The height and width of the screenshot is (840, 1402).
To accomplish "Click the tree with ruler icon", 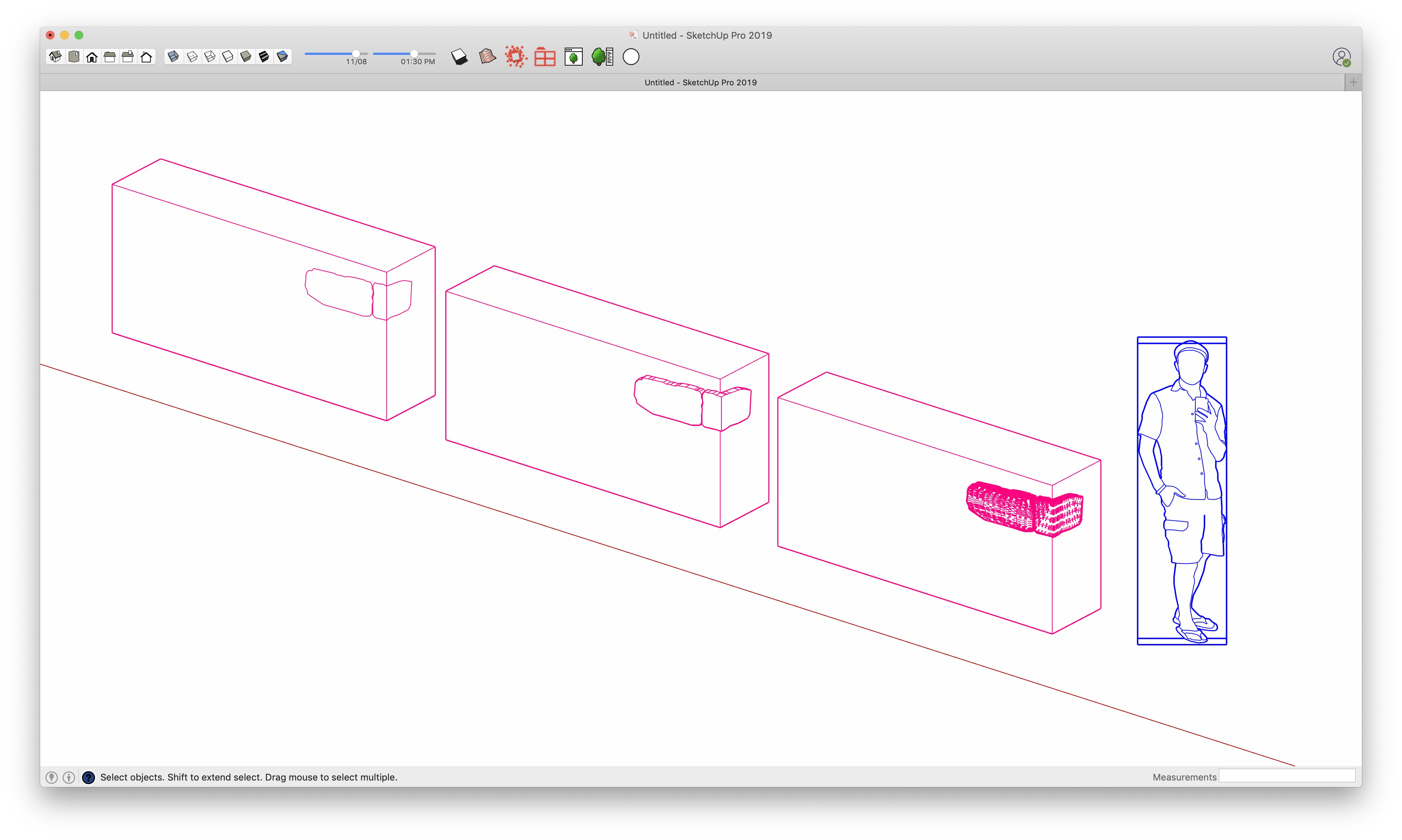I will (602, 57).
